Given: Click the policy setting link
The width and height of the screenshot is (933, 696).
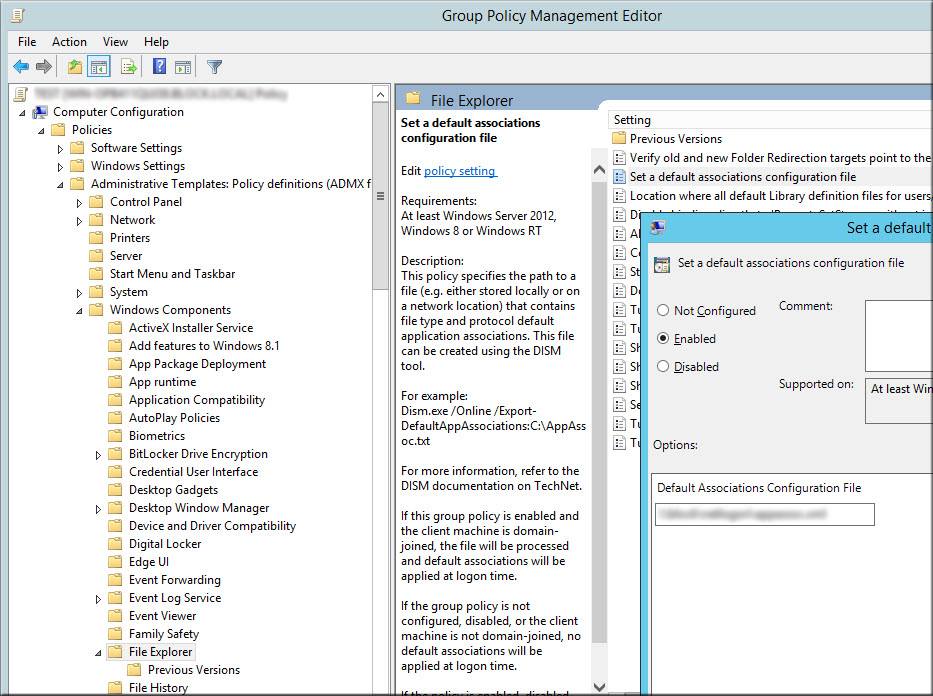Looking at the screenshot, I should (x=459, y=171).
